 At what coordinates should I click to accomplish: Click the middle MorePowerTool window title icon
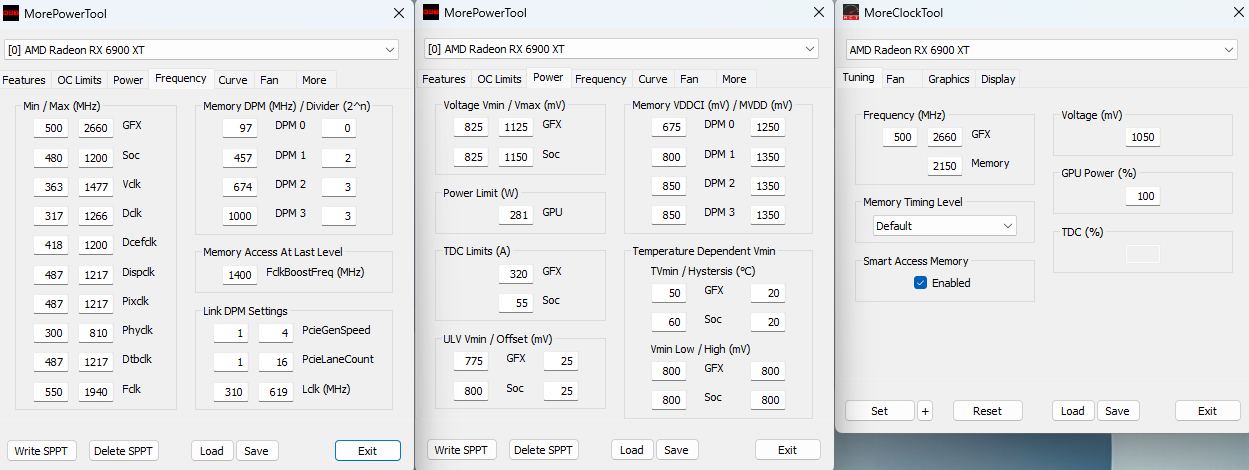tap(431, 13)
